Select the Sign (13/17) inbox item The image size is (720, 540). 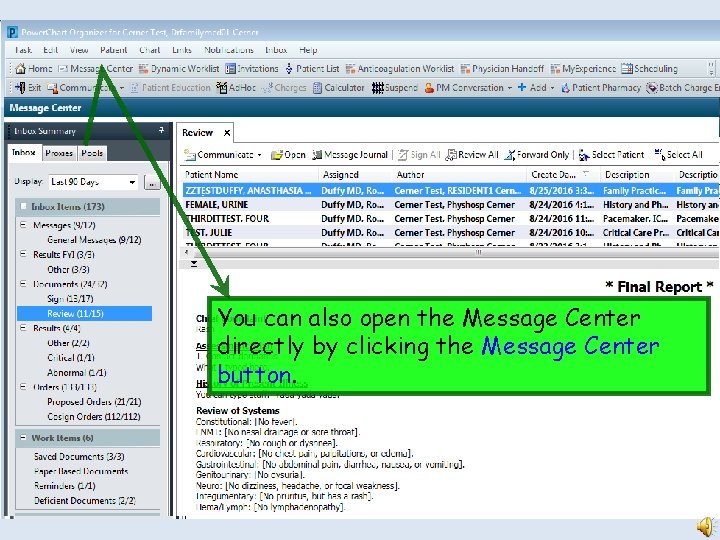click(x=70, y=298)
